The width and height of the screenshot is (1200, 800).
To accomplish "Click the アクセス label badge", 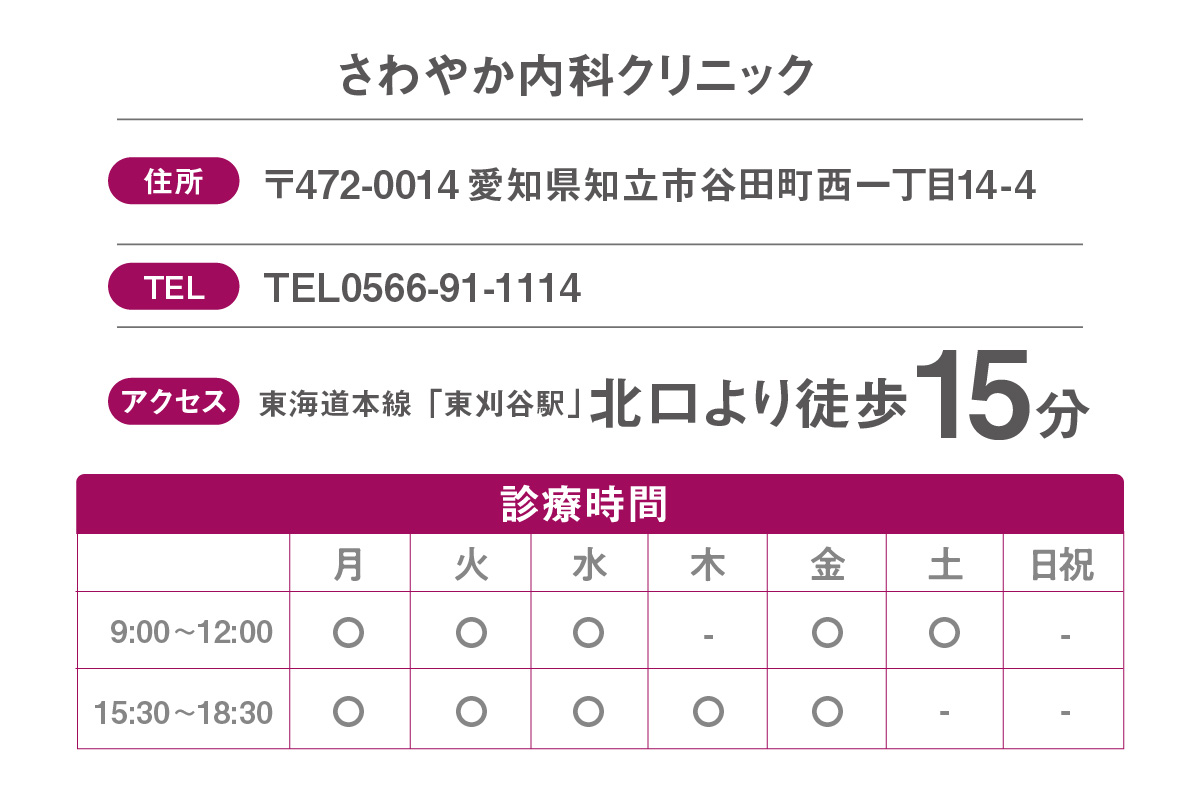I will [173, 402].
